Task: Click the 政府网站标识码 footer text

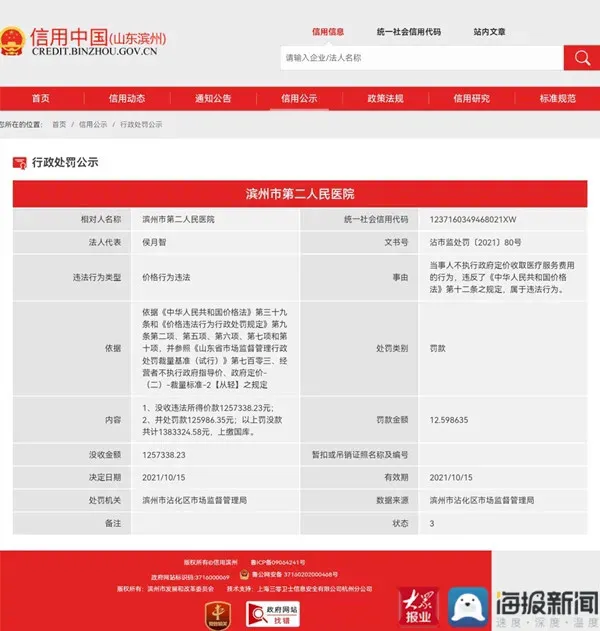Action: pos(190,577)
